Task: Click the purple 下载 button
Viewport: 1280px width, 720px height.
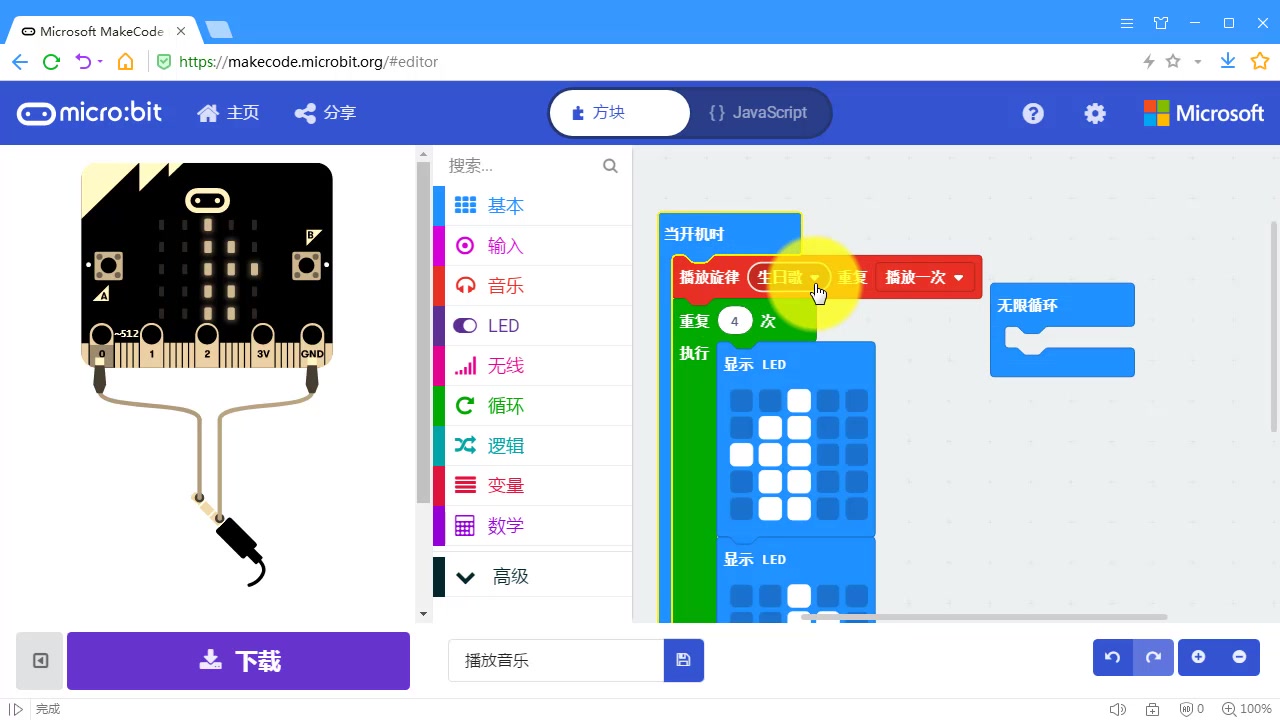Action: 237,660
